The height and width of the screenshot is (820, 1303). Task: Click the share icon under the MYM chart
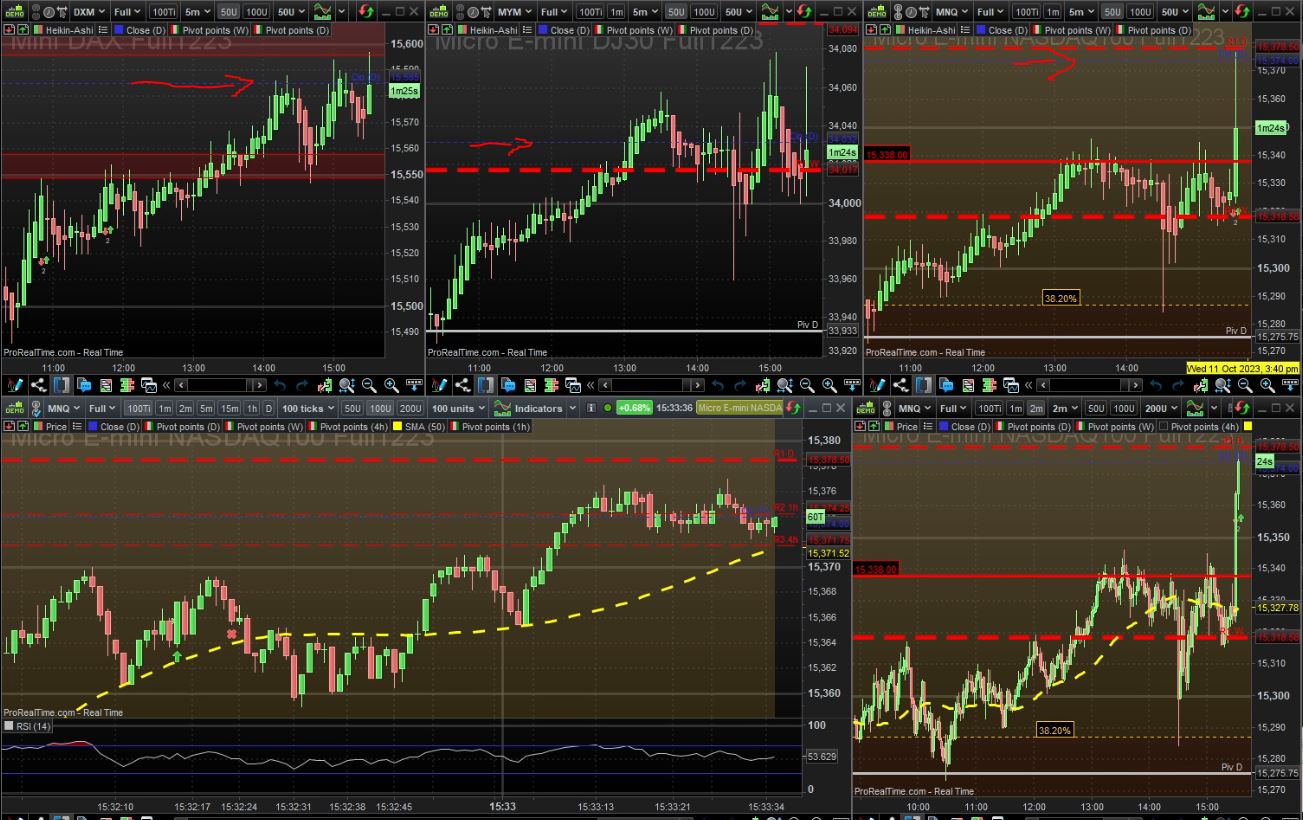[463, 385]
